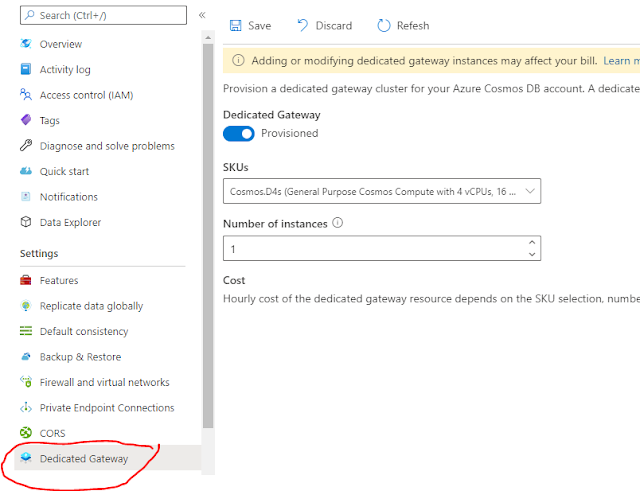Click the Refresh circular arrow icon

coord(384,26)
